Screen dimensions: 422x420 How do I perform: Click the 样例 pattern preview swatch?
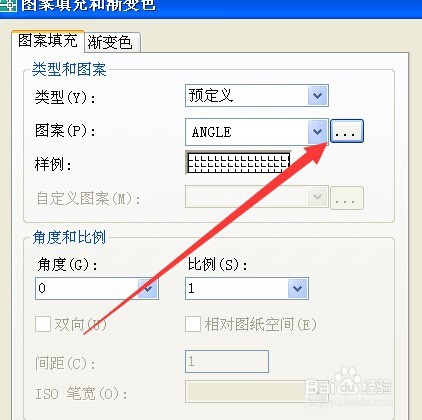[x=238, y=163]
